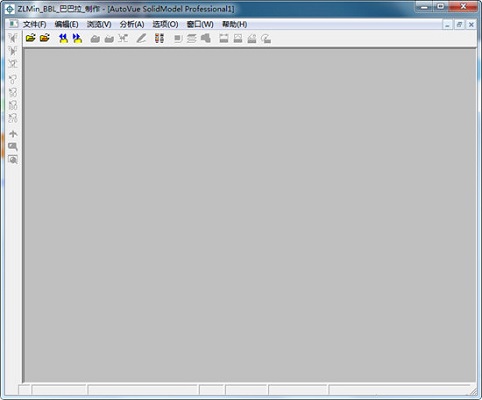Click the top icon in left vertical toolbar
Image resolution: width=482 pixels, height=400 pixels.
click(x=13, y=38)
